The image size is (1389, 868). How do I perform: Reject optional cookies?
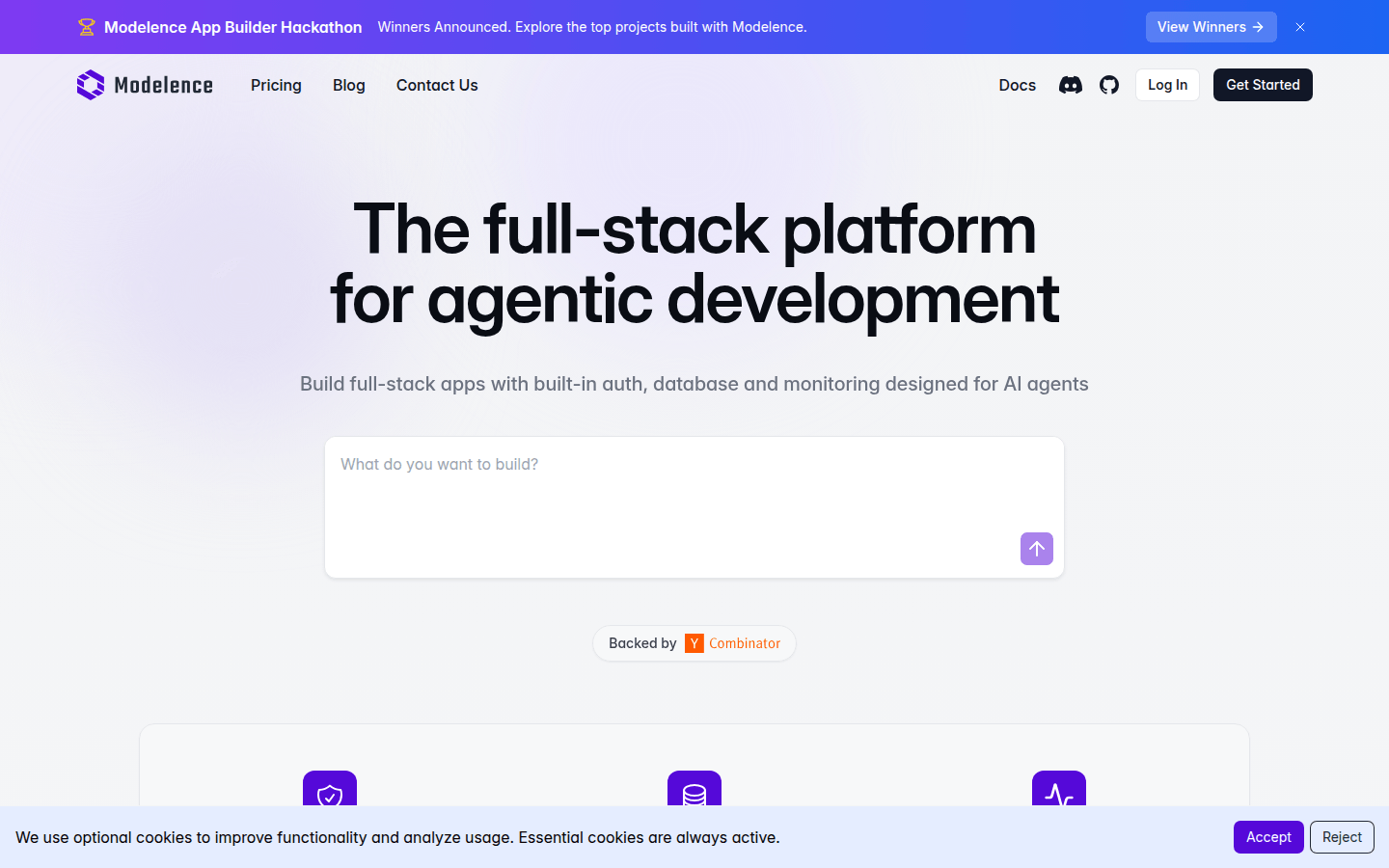(x=1341, y=837)
